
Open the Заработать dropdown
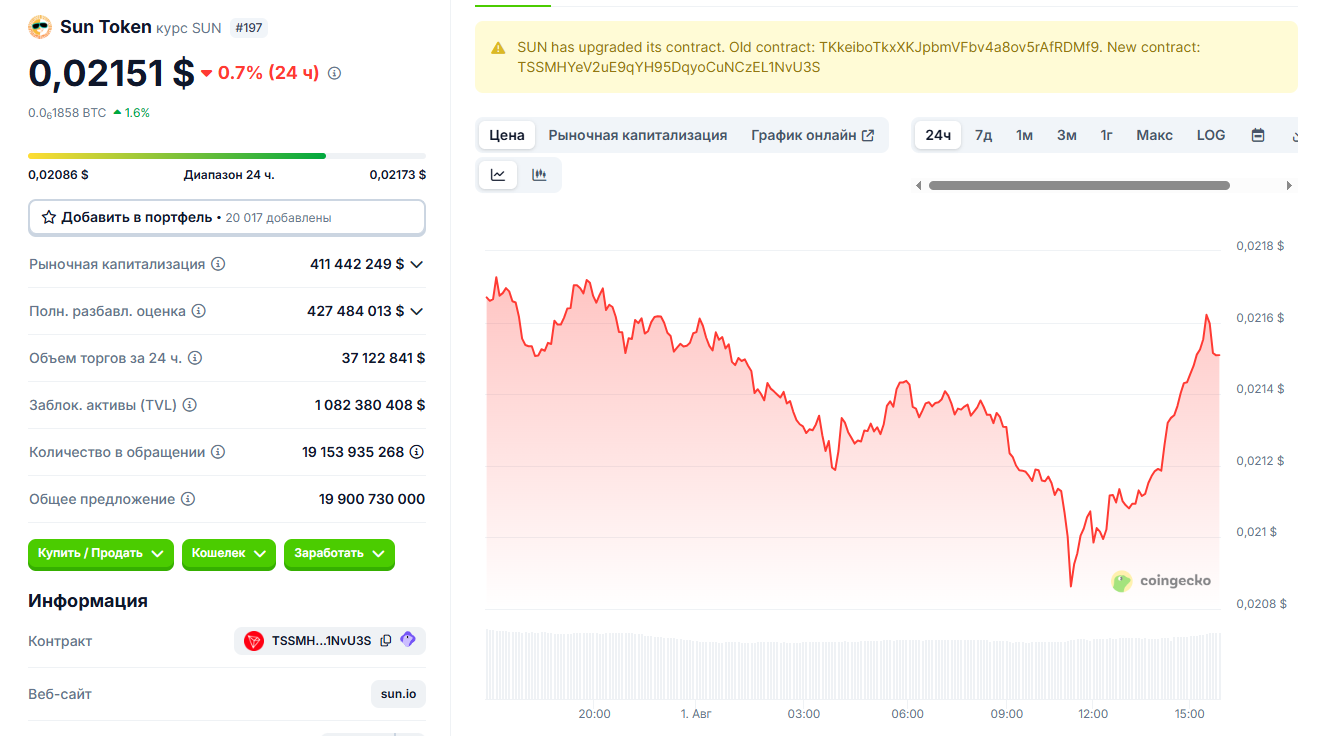pyautogui.click(x=339, y=553)
